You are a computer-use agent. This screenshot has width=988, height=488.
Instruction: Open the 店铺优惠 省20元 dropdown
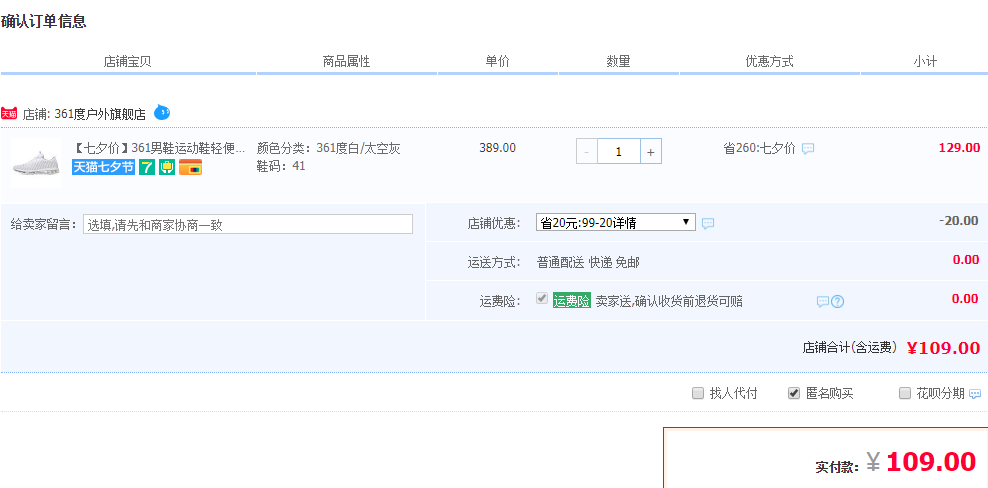pyautogui.click(x=616, y=223)
